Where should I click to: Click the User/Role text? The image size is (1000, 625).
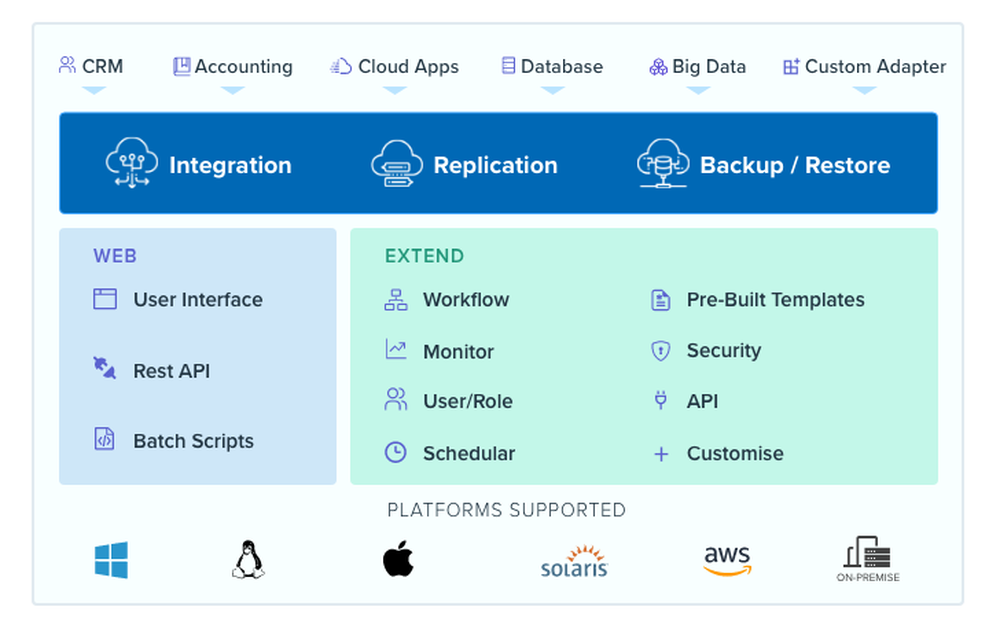coord(468,402)
